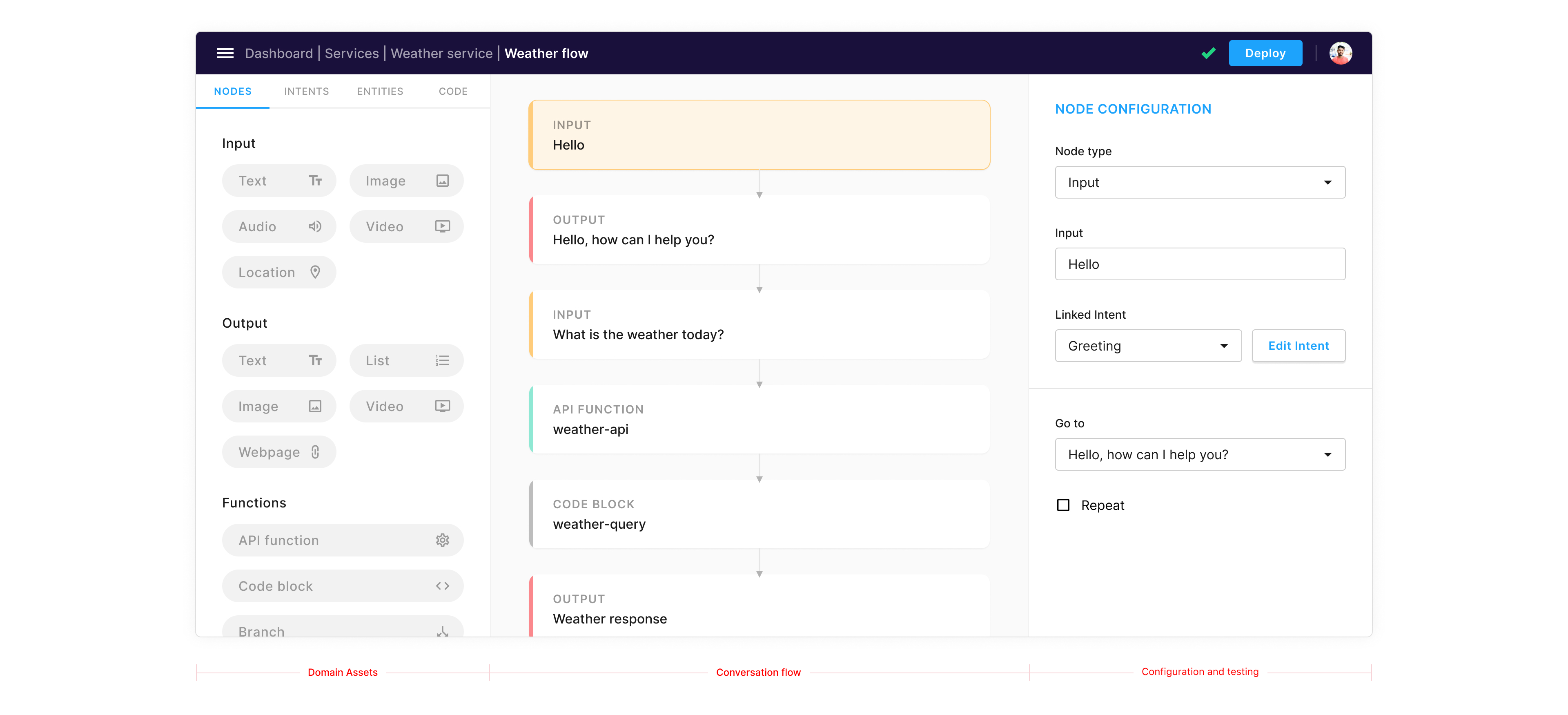Select the Output Weather response node
Viewport: 1568px width, 715px height.
(x=759, y=606)
